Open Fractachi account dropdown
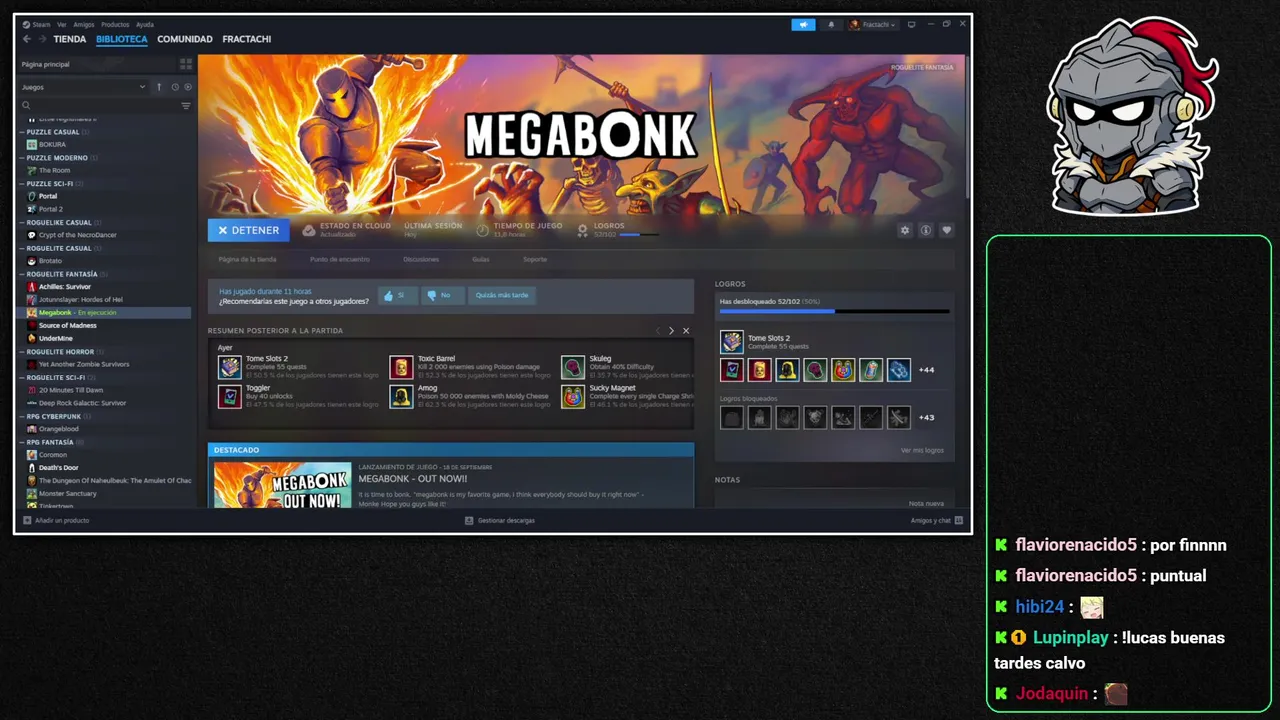This screenshot has width=1280, height=720. click(x=873, y=24)
